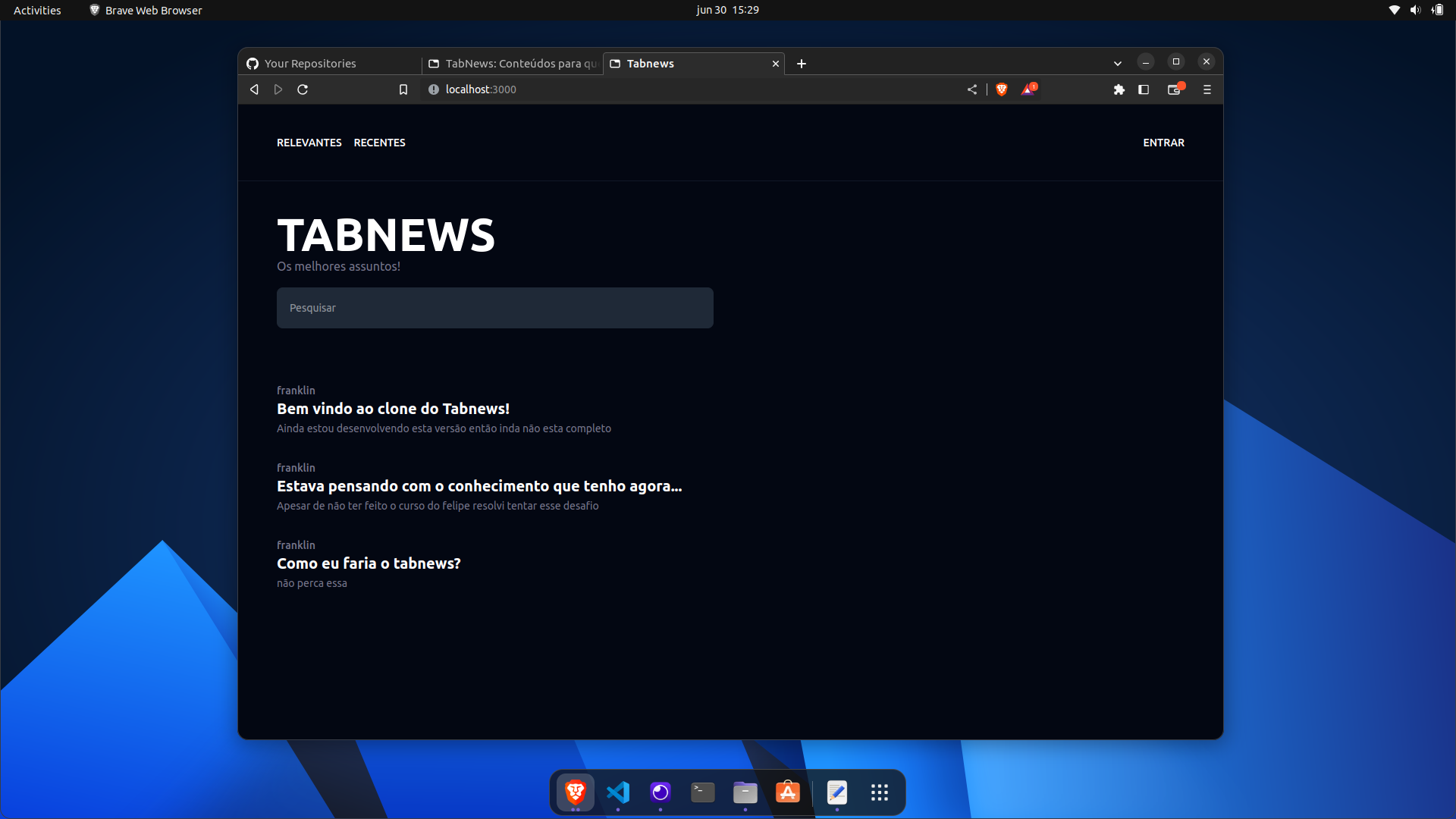Click the Pesquisar search field
The image size is (1456, 819).
494,308
